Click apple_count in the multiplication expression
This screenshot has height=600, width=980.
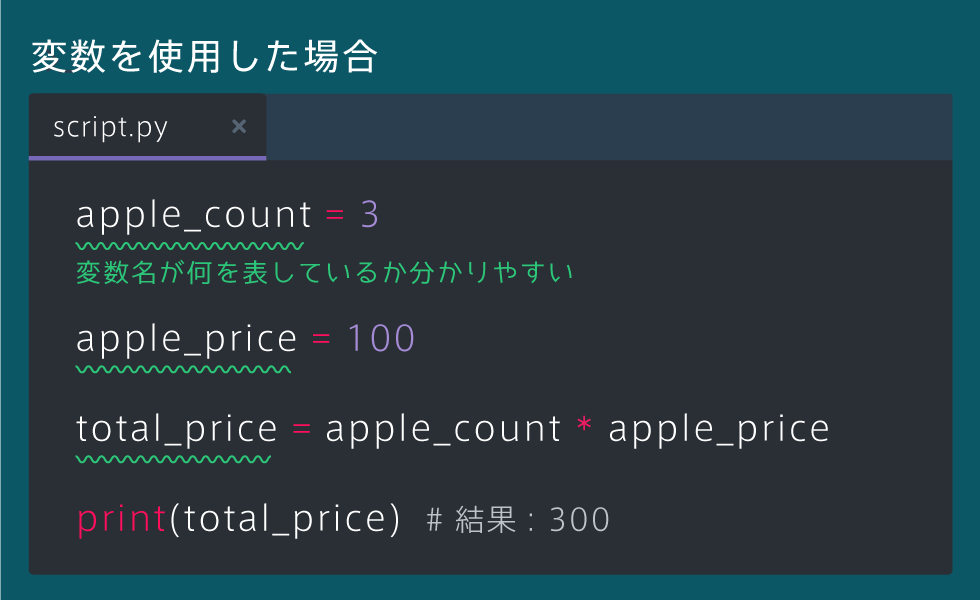point(443,430)
